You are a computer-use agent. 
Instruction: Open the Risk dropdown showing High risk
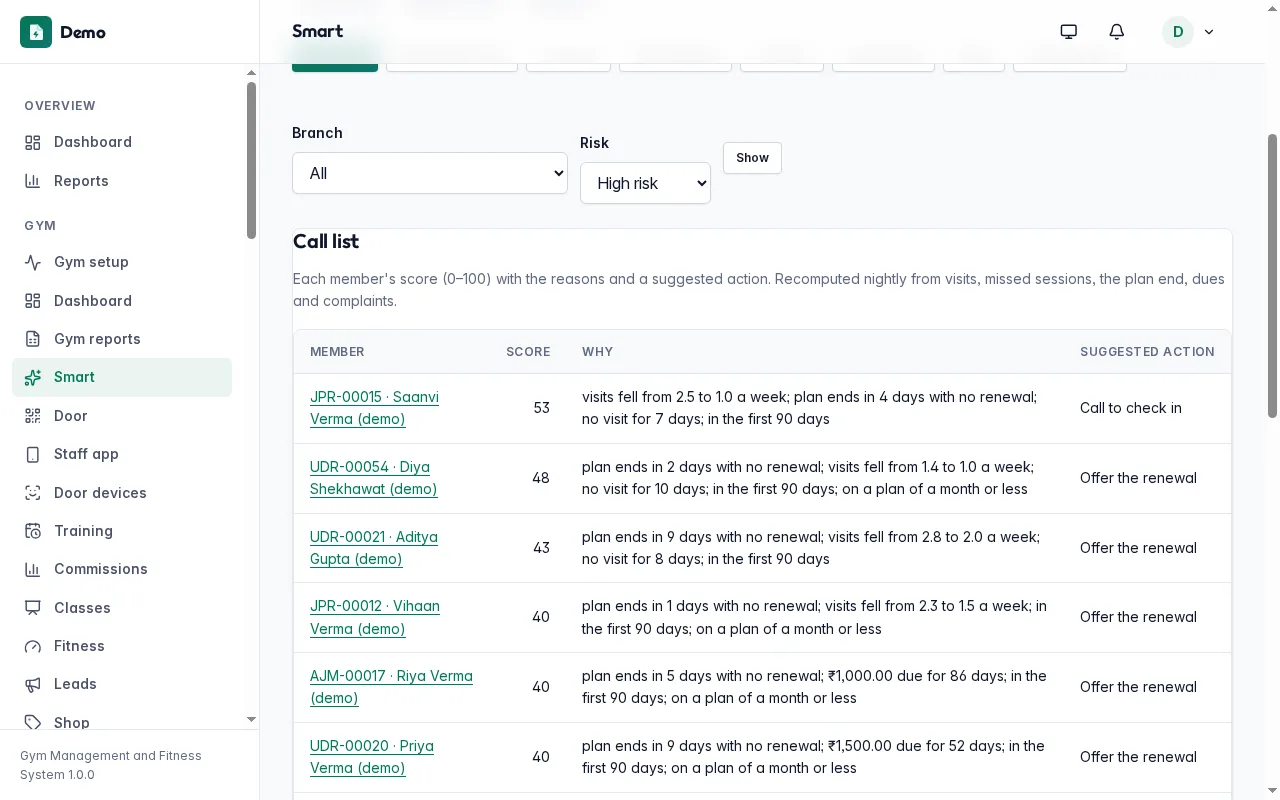coord(645,183)
